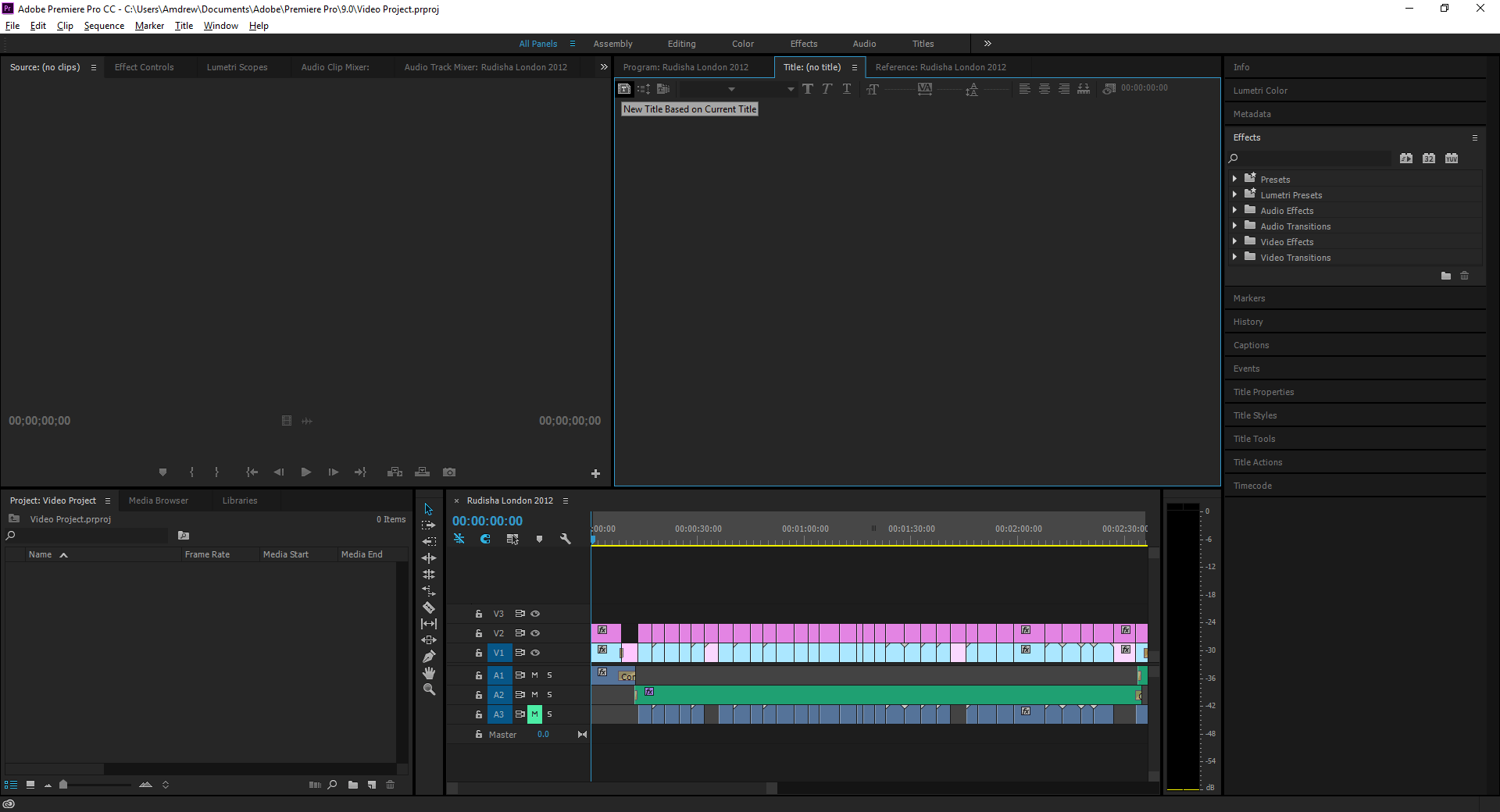Click the Overwrite button in Source monitor
1500x812 pixels.
tap(422, 472)
